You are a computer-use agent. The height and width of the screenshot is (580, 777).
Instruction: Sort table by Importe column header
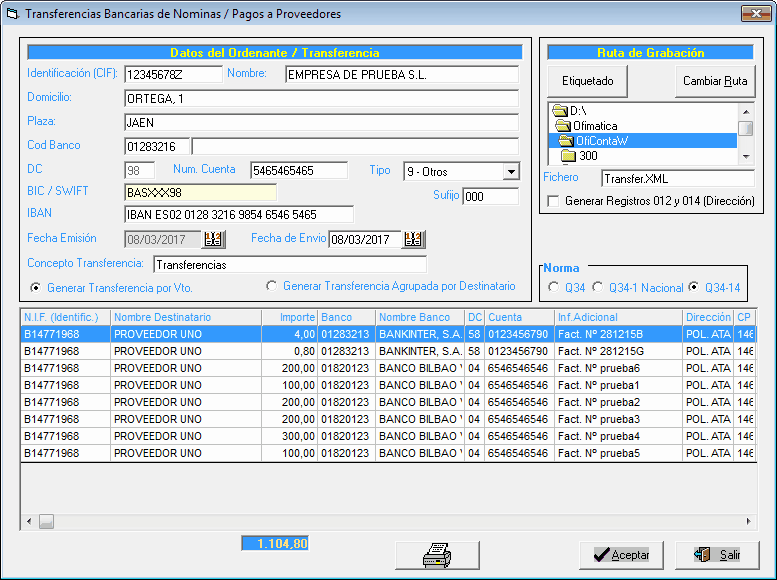coord(290,317)
